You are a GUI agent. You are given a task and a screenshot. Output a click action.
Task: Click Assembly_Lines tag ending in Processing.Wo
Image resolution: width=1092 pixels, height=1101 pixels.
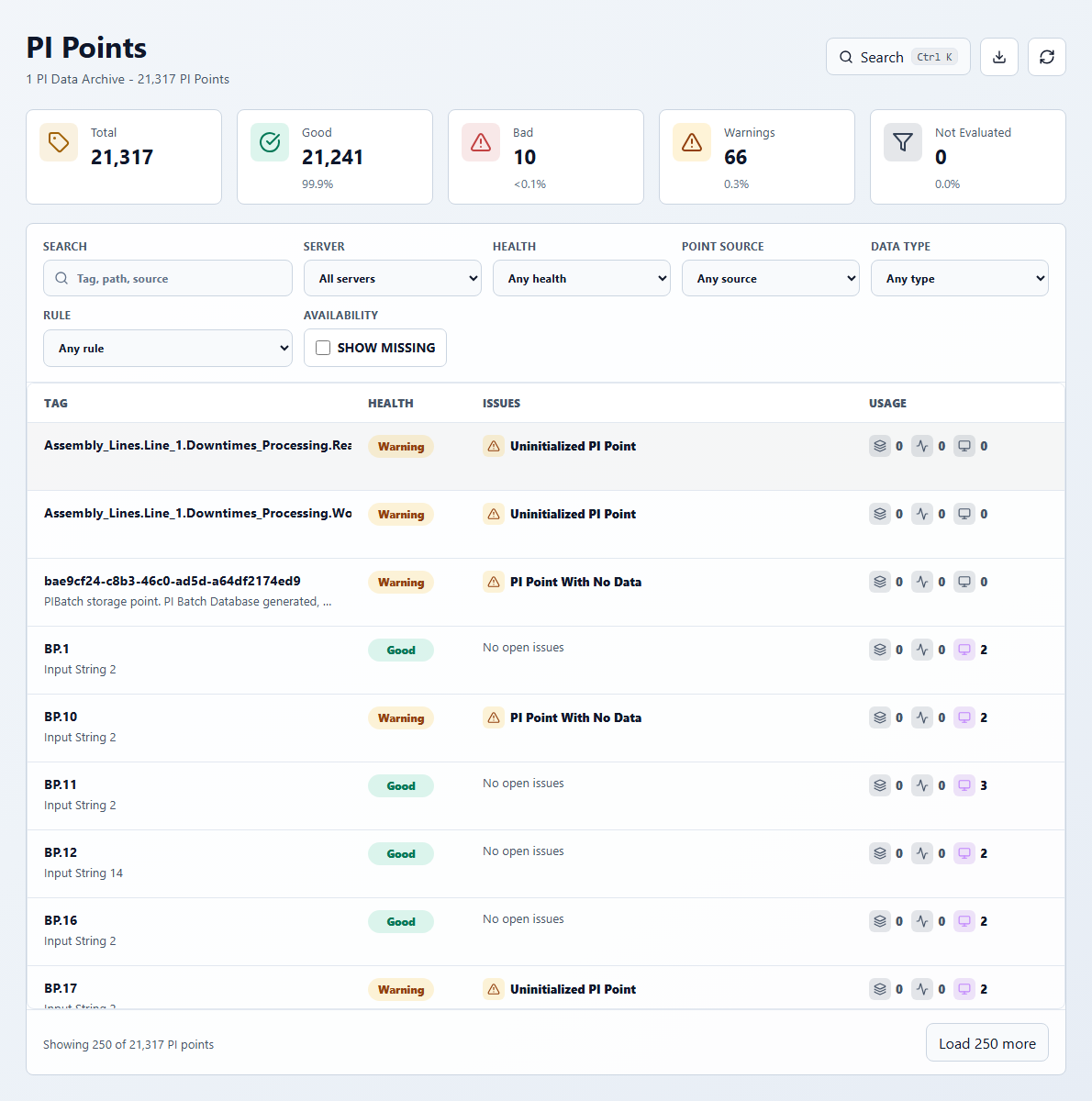point(198,513)
